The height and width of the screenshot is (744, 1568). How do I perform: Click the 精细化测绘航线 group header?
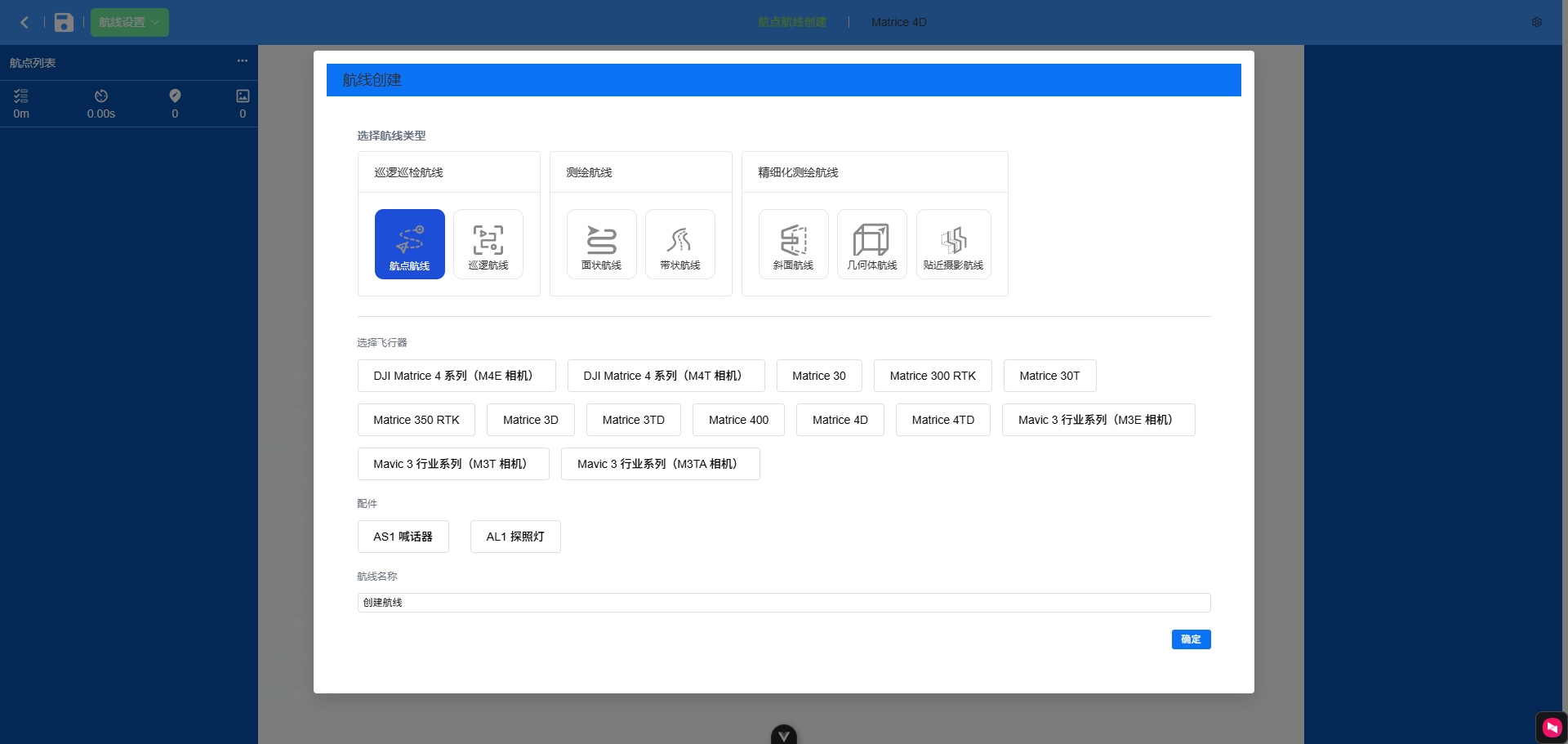798,172
